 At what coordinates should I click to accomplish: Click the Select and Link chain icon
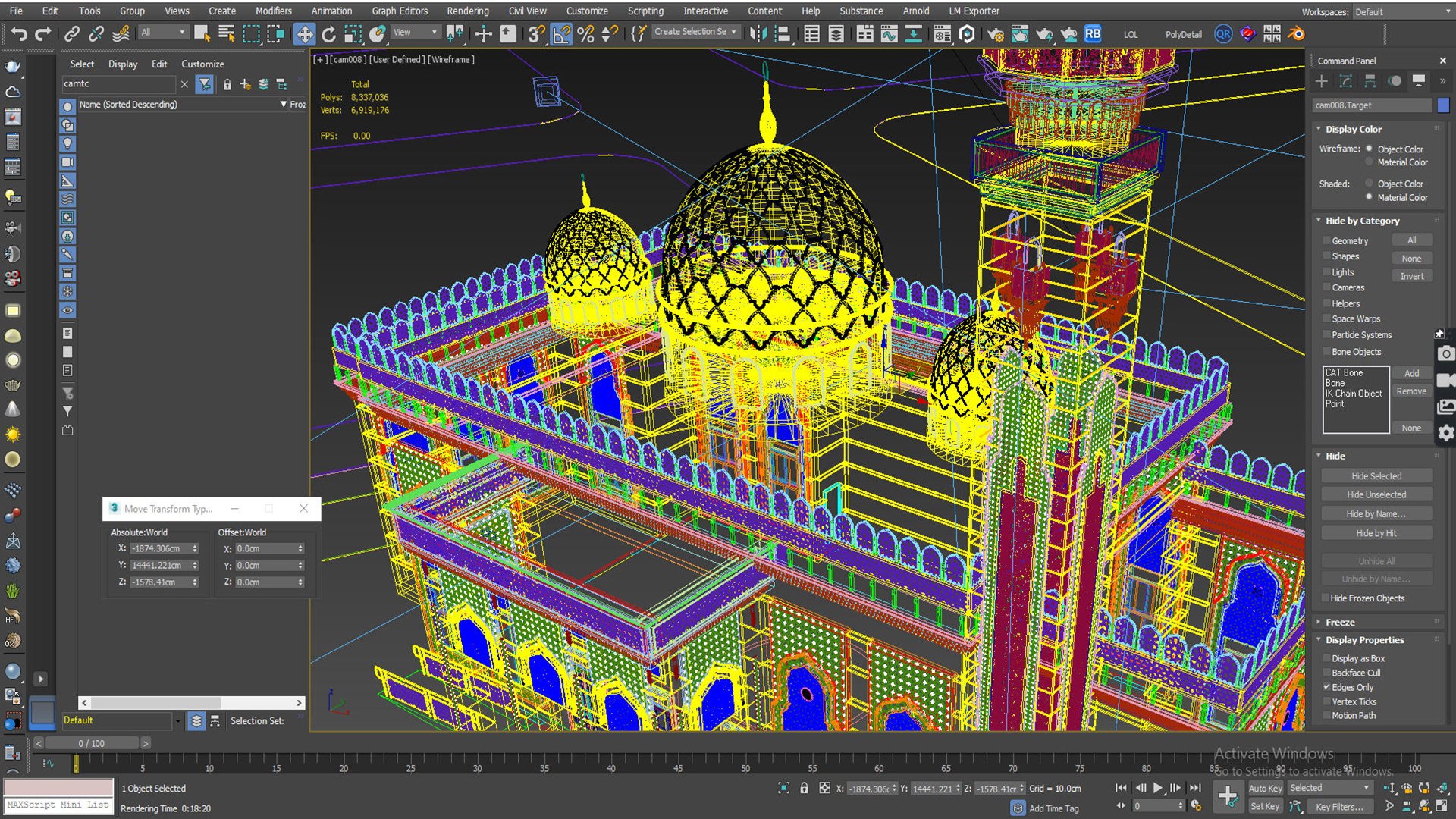(x=72, y=33)
